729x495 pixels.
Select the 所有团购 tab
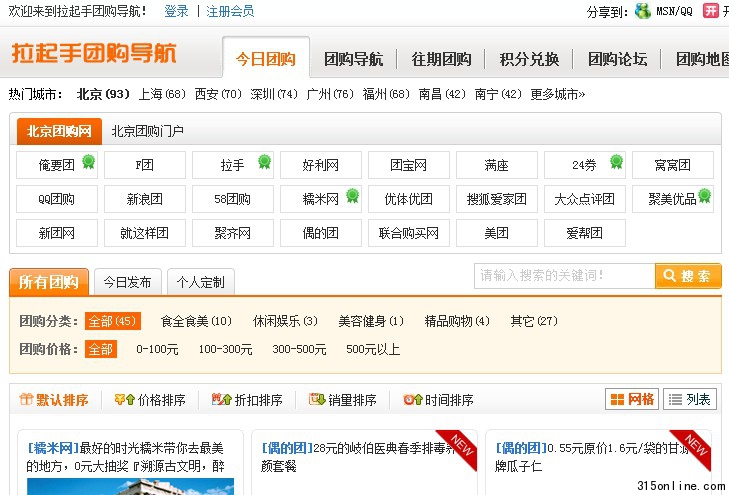(x=49, y=282)
